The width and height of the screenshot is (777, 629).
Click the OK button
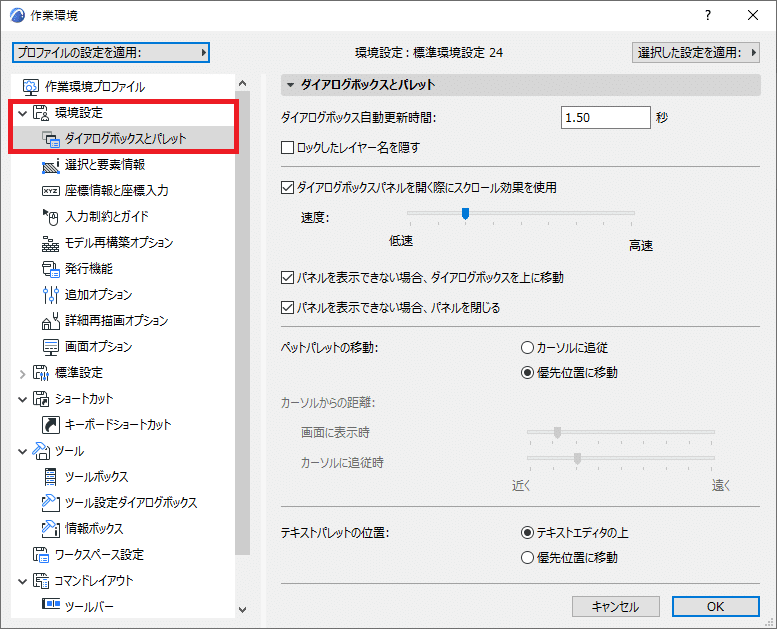coord(715,607)
